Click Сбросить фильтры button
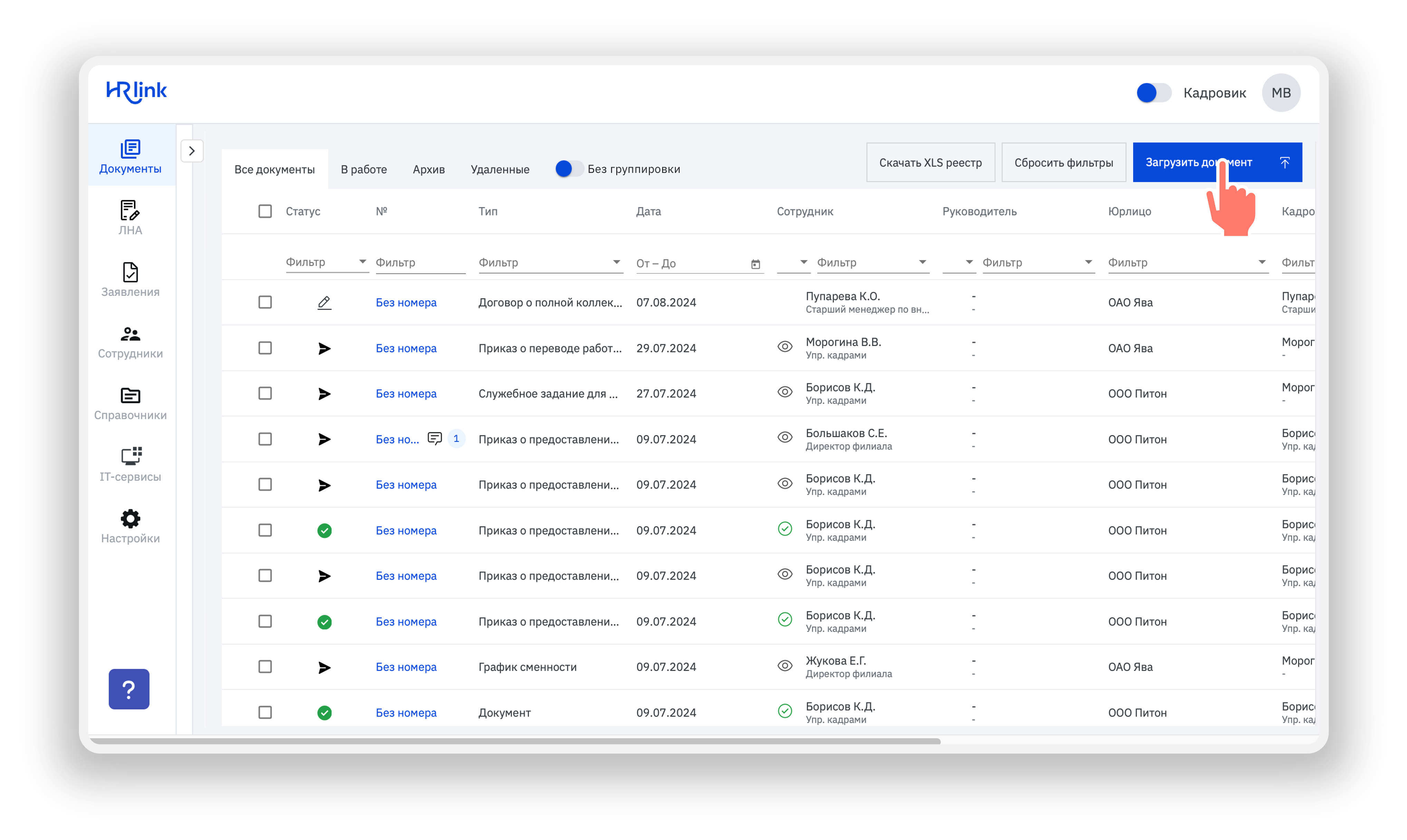 [x=1063, y=163]
